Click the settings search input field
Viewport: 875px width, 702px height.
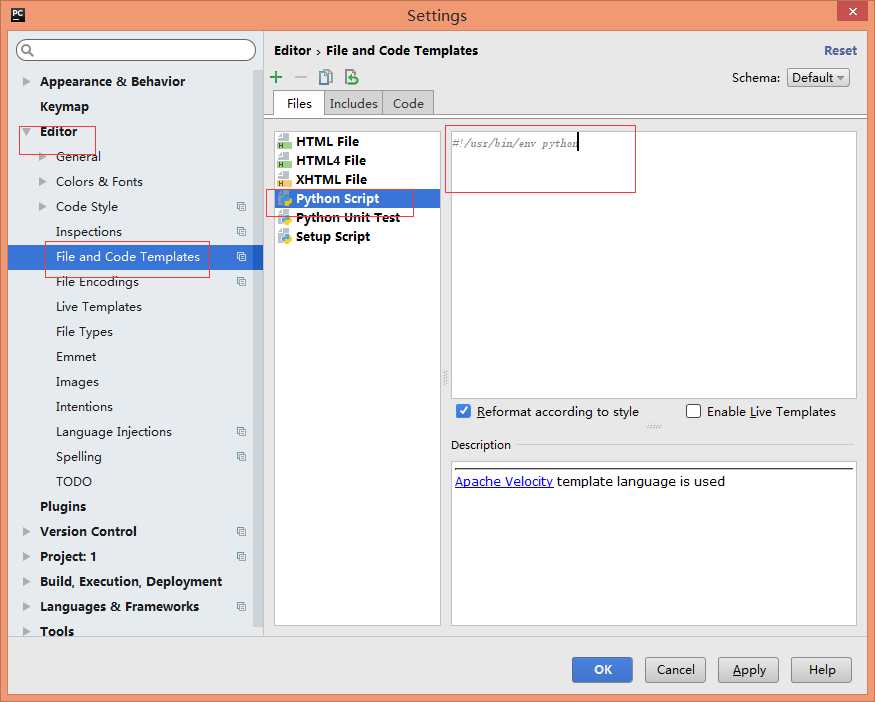(x=136, y=50)
